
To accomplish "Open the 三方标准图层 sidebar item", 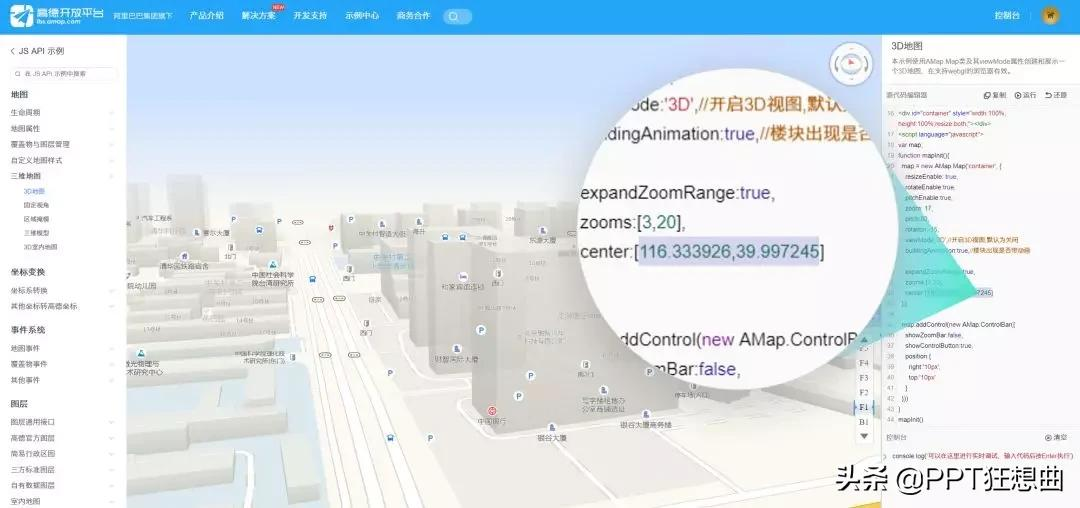I will (x=63, y=469).
